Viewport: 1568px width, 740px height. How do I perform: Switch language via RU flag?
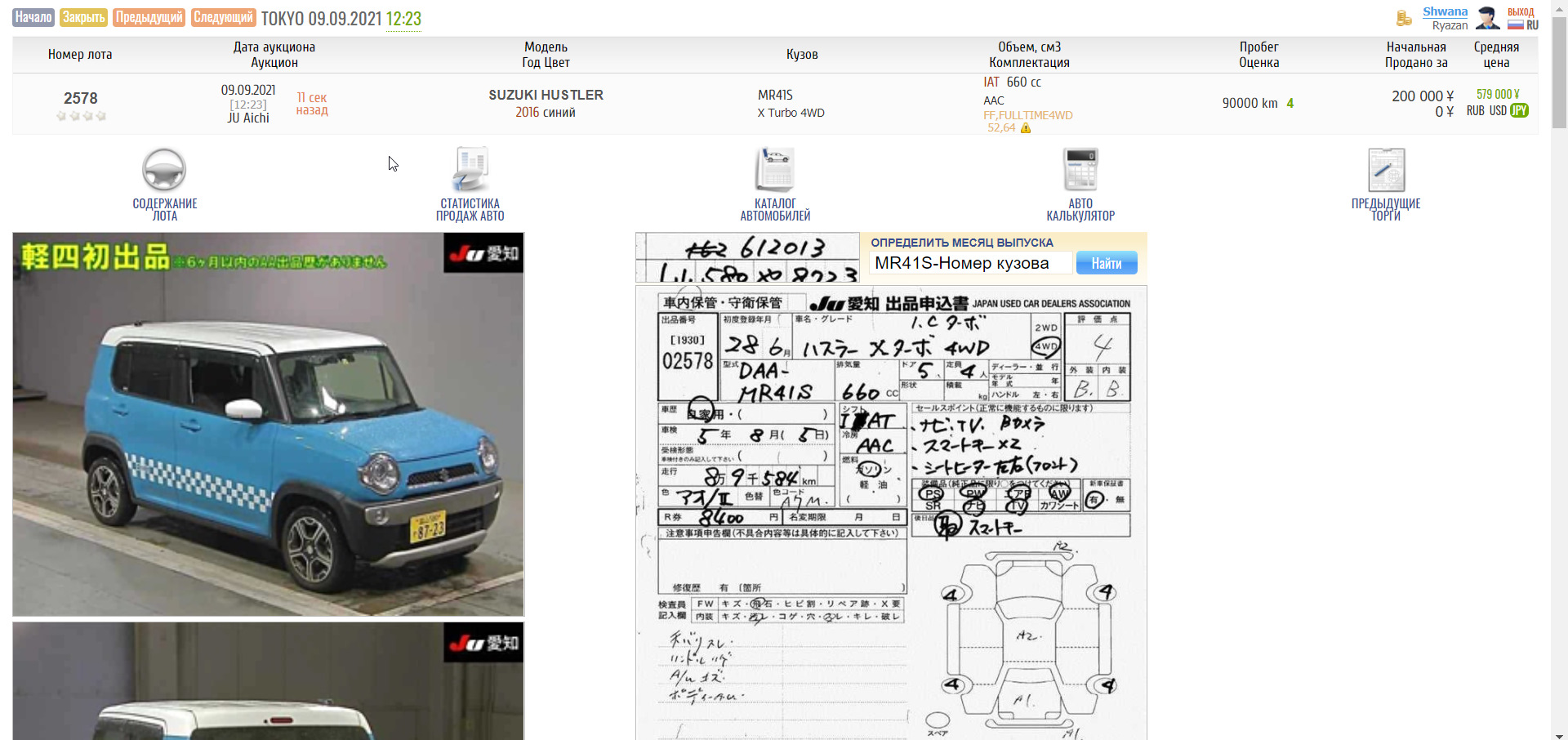click(1523, 25)
